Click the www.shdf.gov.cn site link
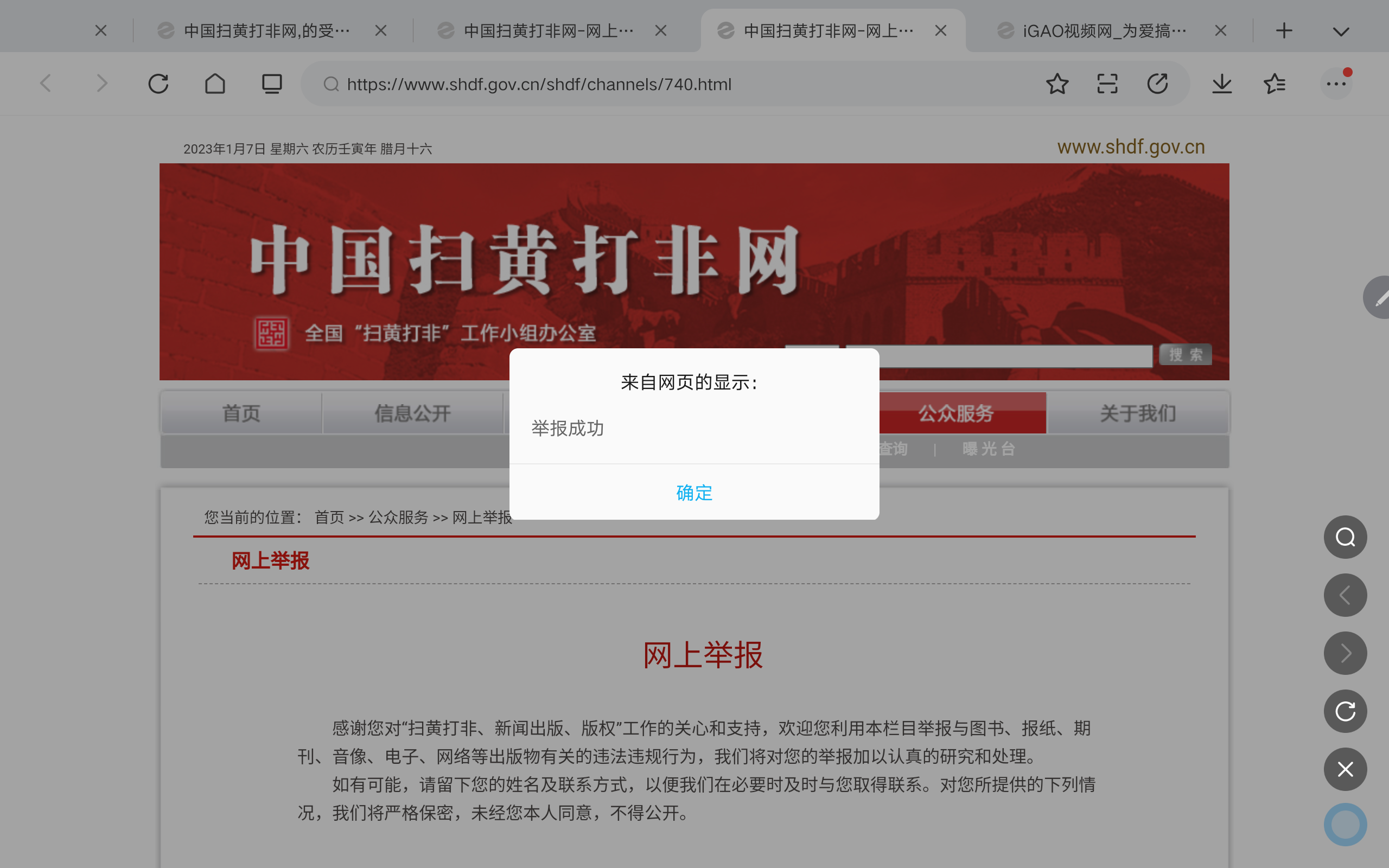The image size is (1389, 868). click(1131, 147)
